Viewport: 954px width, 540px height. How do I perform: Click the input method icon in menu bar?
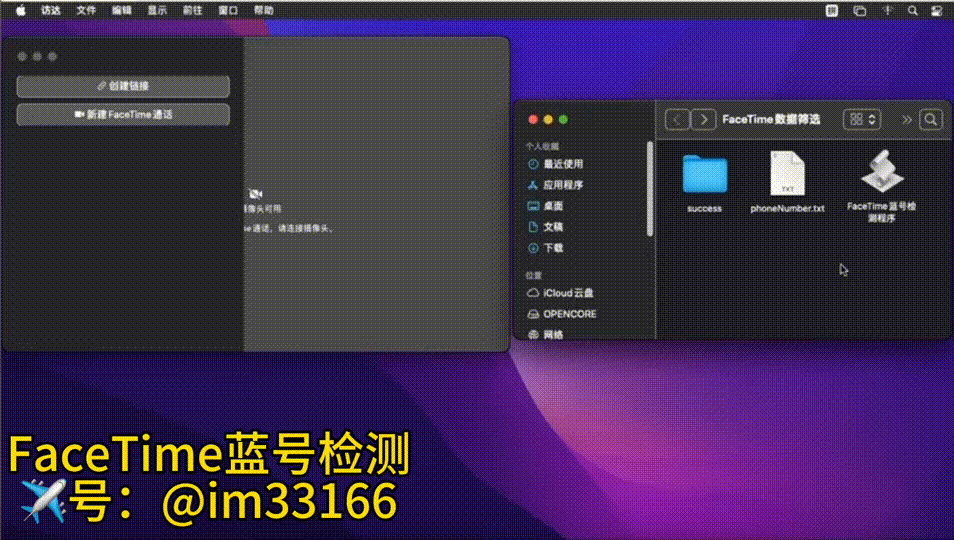point(832,10)
